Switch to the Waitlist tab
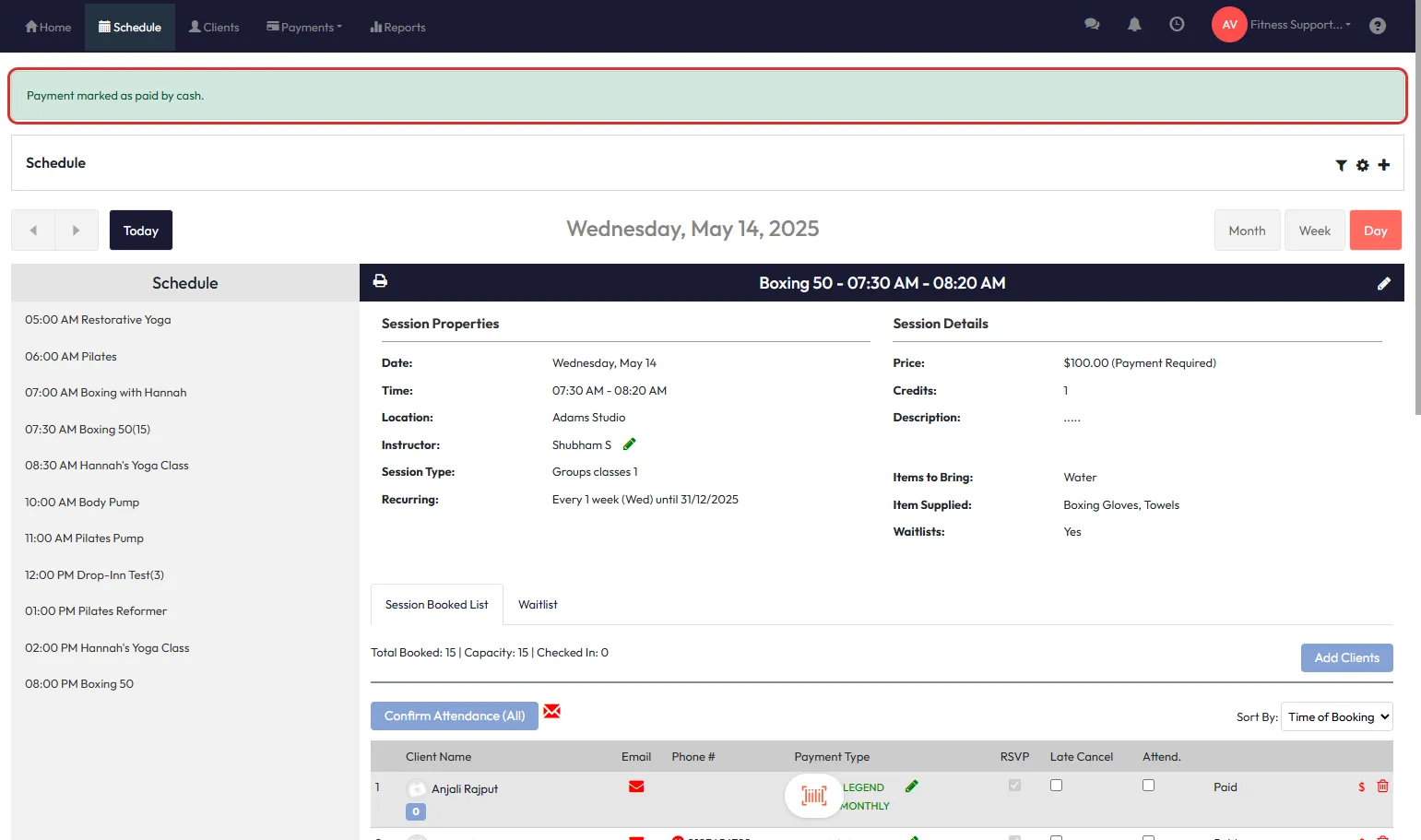Image resolution: width=1421 pixels, height=840 pixels. pos(538,605)
